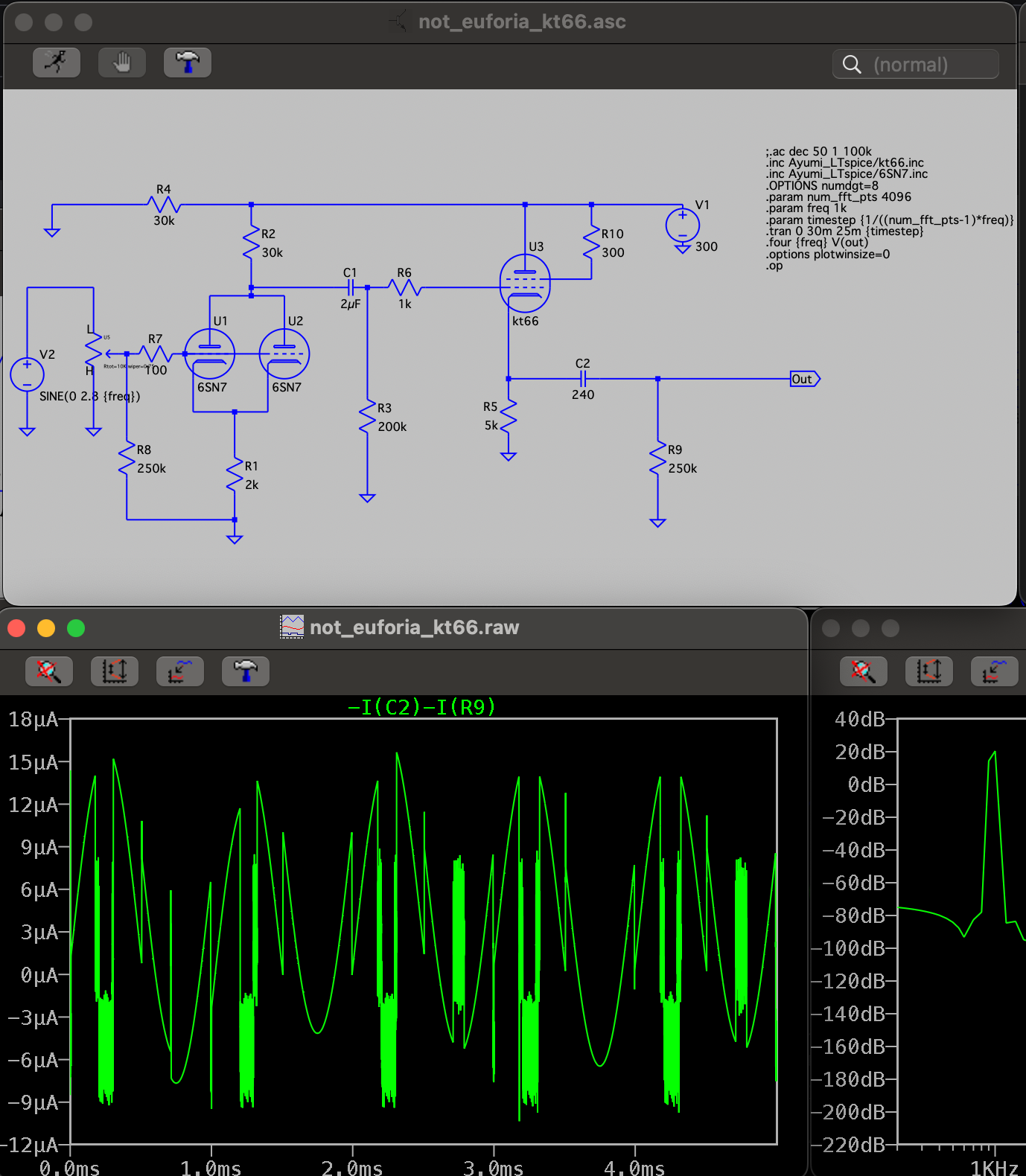Open hammer settings icon in raw window

pyautogui.click(x=246, y=671)
